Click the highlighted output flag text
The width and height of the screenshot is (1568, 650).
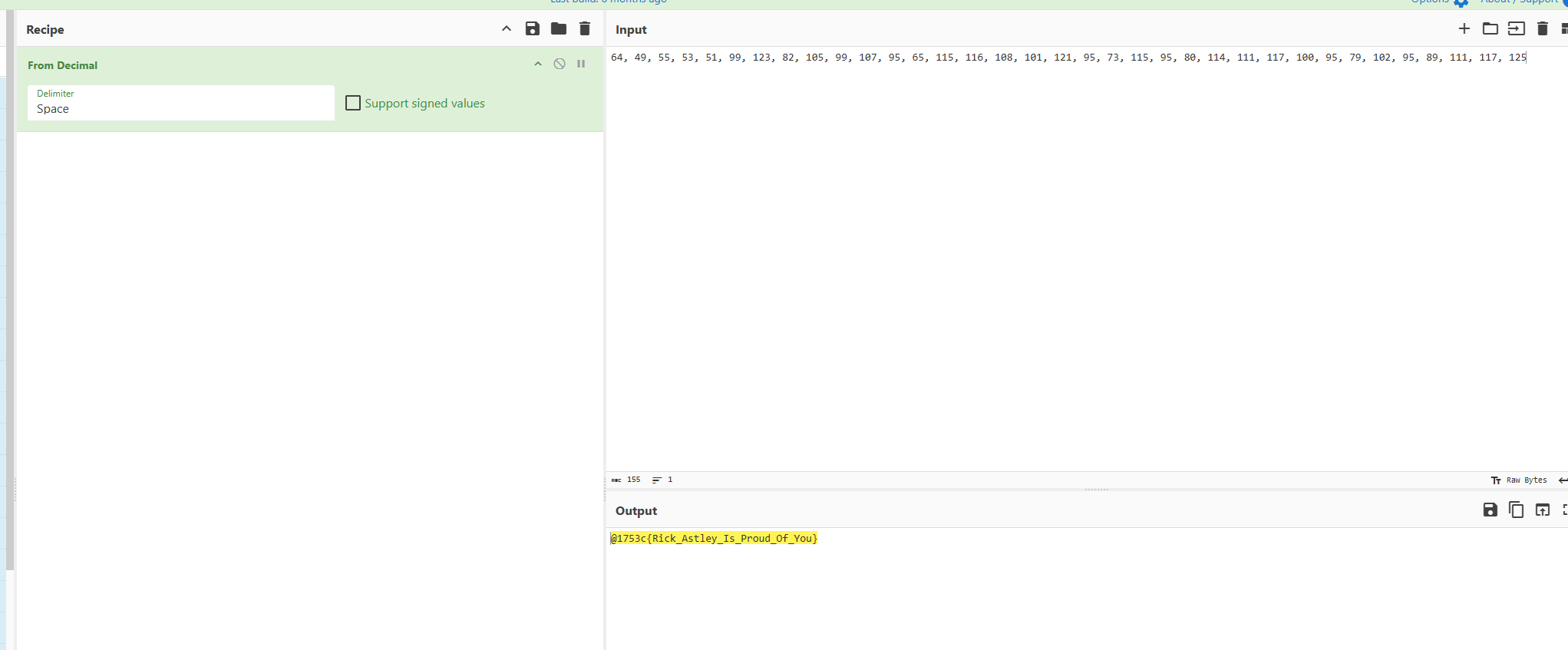click(714, 539)
